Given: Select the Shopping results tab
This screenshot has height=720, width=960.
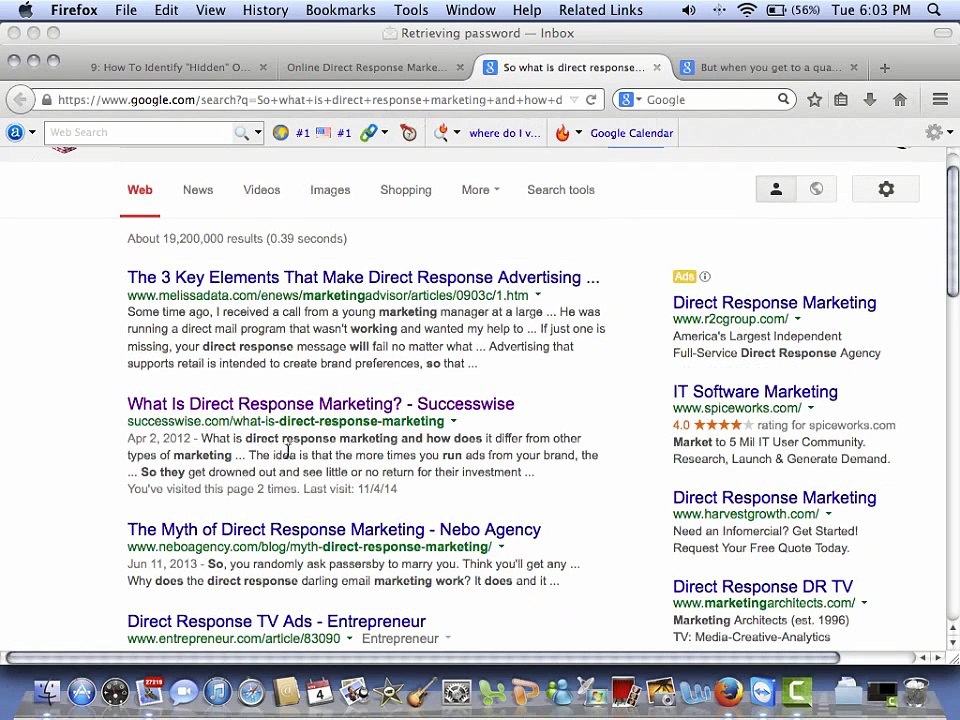Looking at the screenshot, I should pos(406,190).
